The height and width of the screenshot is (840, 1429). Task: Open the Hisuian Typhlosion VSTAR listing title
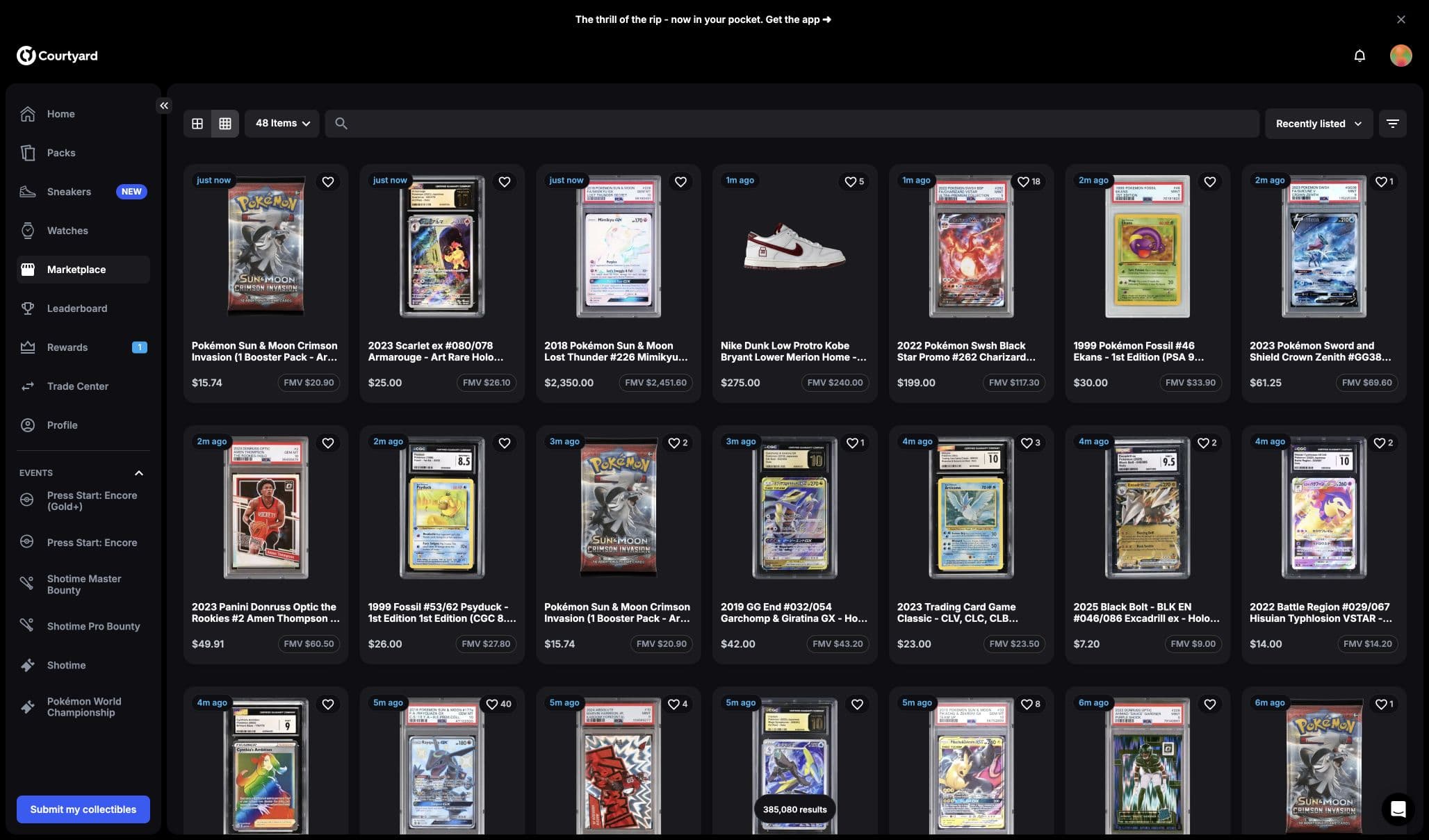tap(1321, 613)
